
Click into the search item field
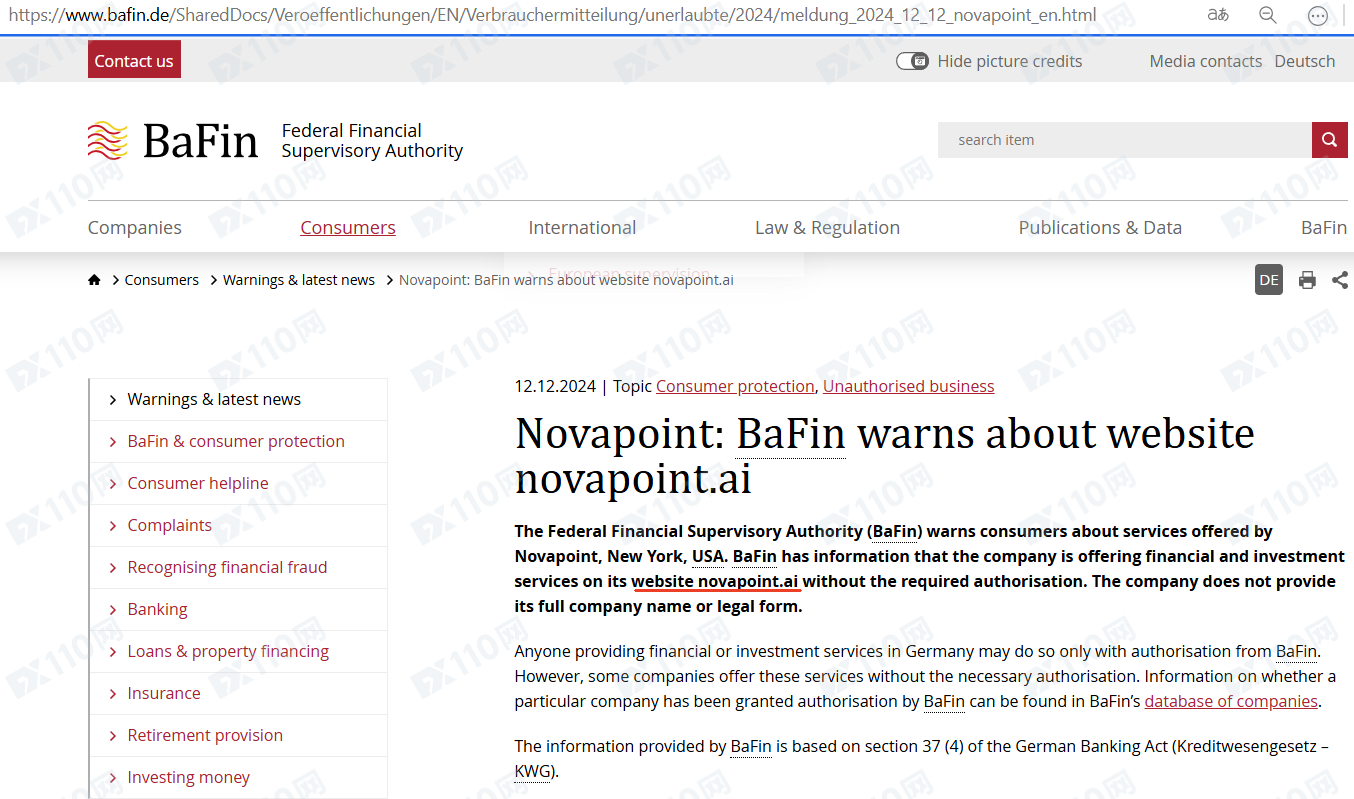coord(1124,140)
